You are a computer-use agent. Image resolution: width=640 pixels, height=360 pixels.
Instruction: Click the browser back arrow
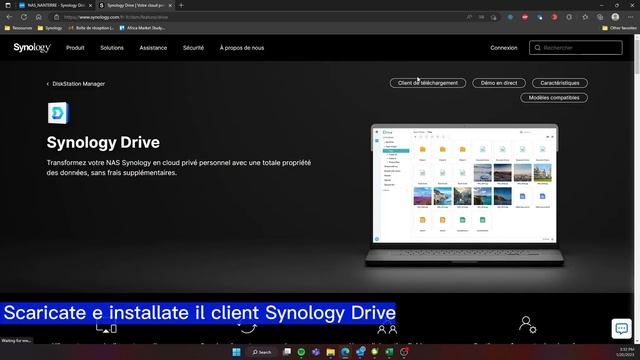(9, 17)
